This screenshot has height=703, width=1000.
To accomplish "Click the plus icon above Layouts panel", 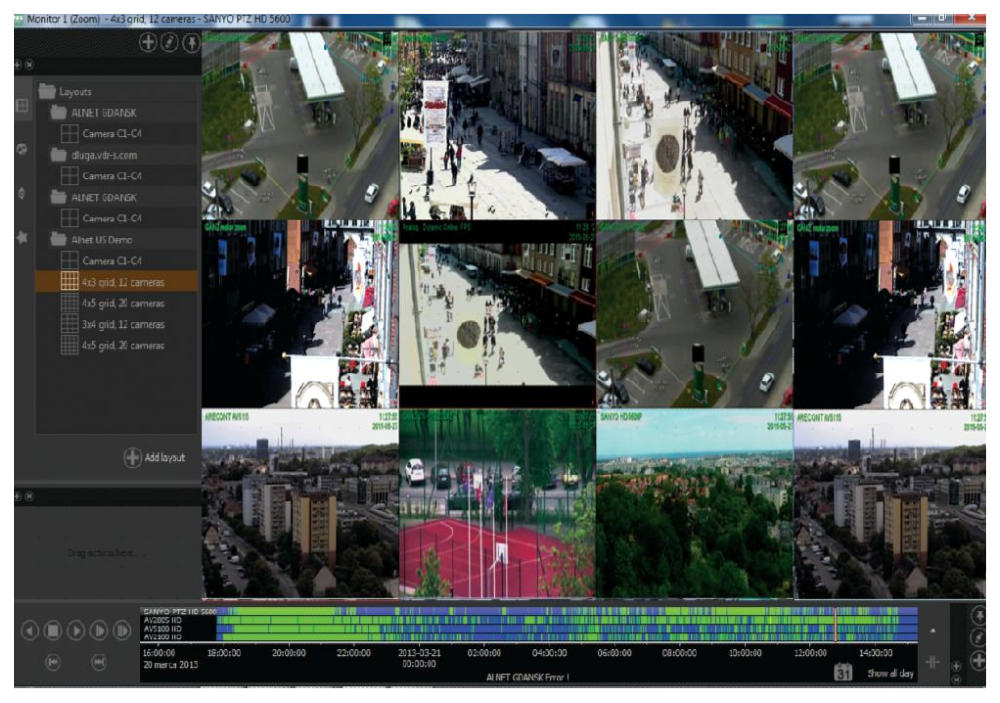I will [147, 44].
